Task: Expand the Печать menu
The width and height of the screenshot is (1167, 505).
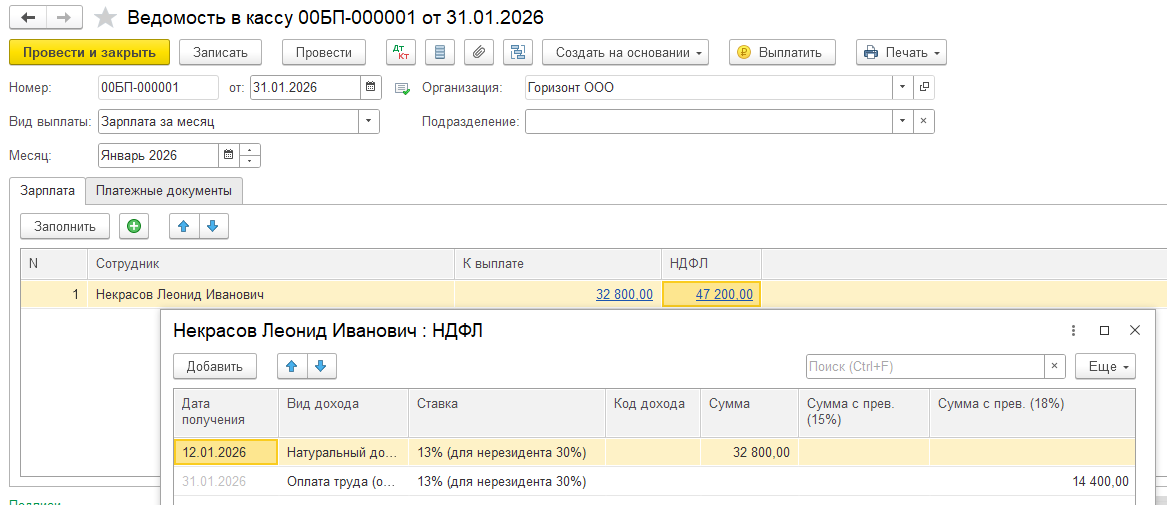Action: click(901, 52)
